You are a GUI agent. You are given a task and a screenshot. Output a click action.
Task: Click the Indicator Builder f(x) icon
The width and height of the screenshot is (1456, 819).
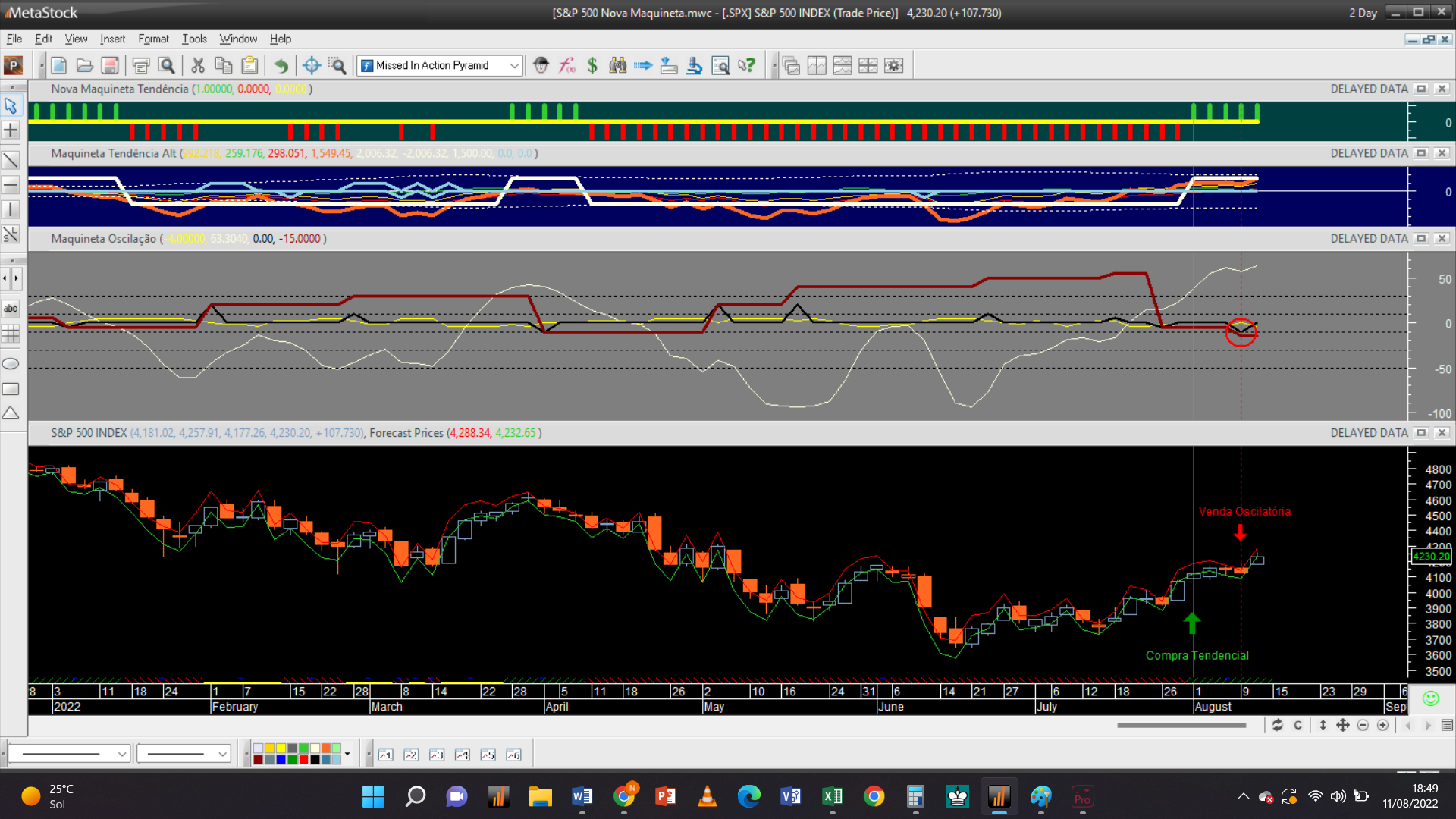pyautogui.click(x=566, y=65)
